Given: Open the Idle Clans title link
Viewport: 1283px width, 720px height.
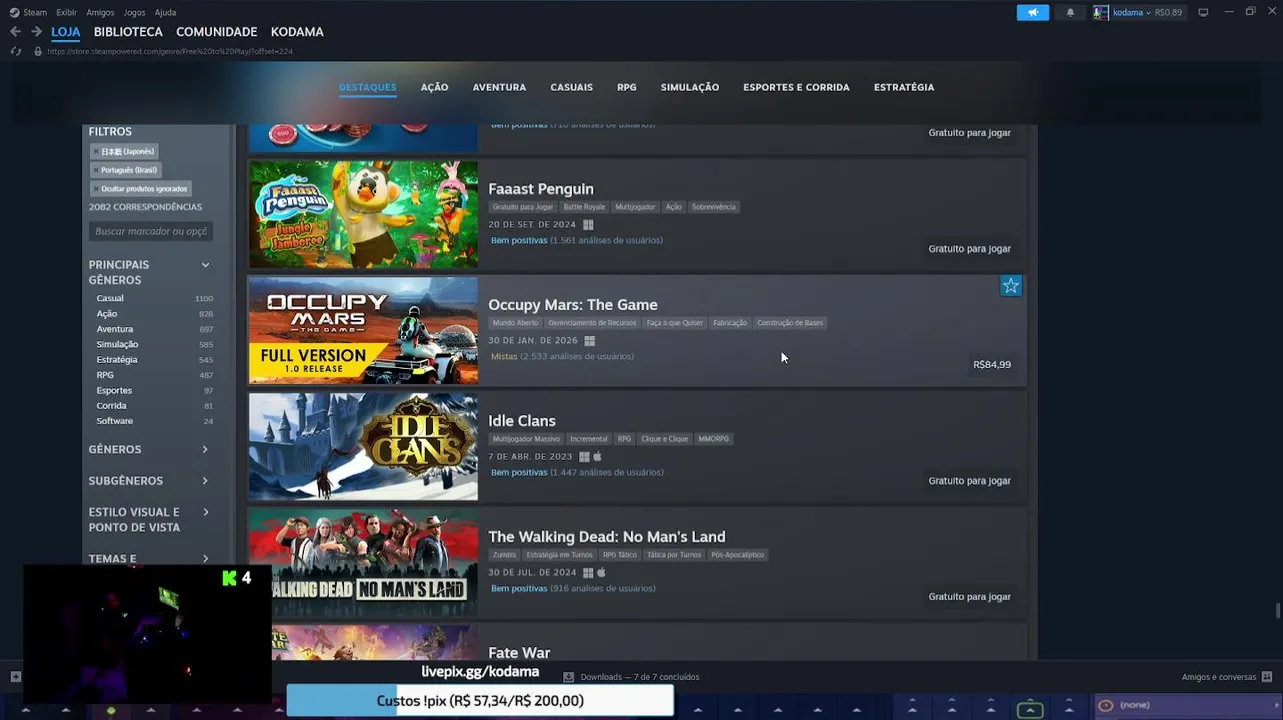Looking at the screenshot, I should (522, 421).
